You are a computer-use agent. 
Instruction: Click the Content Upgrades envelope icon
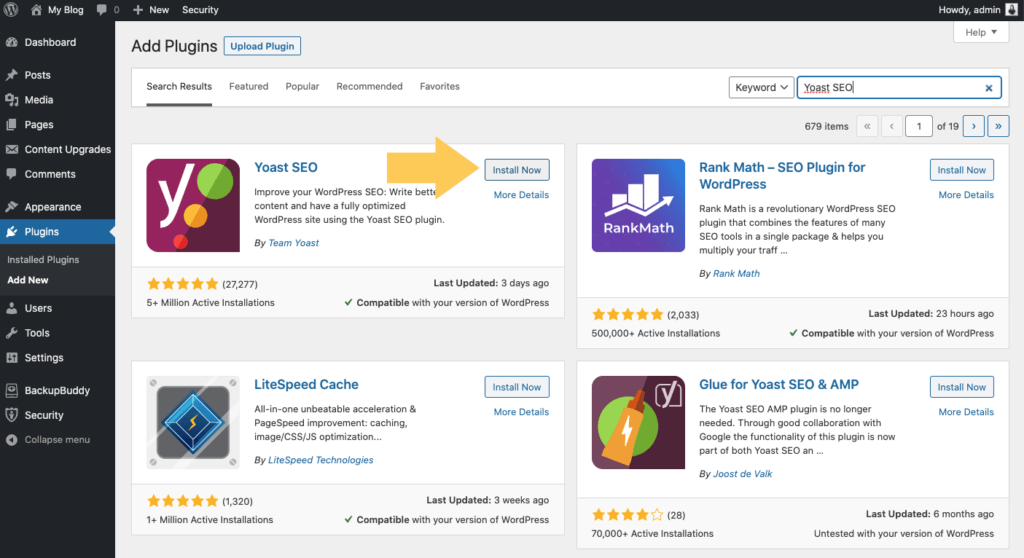coord(12,150)
